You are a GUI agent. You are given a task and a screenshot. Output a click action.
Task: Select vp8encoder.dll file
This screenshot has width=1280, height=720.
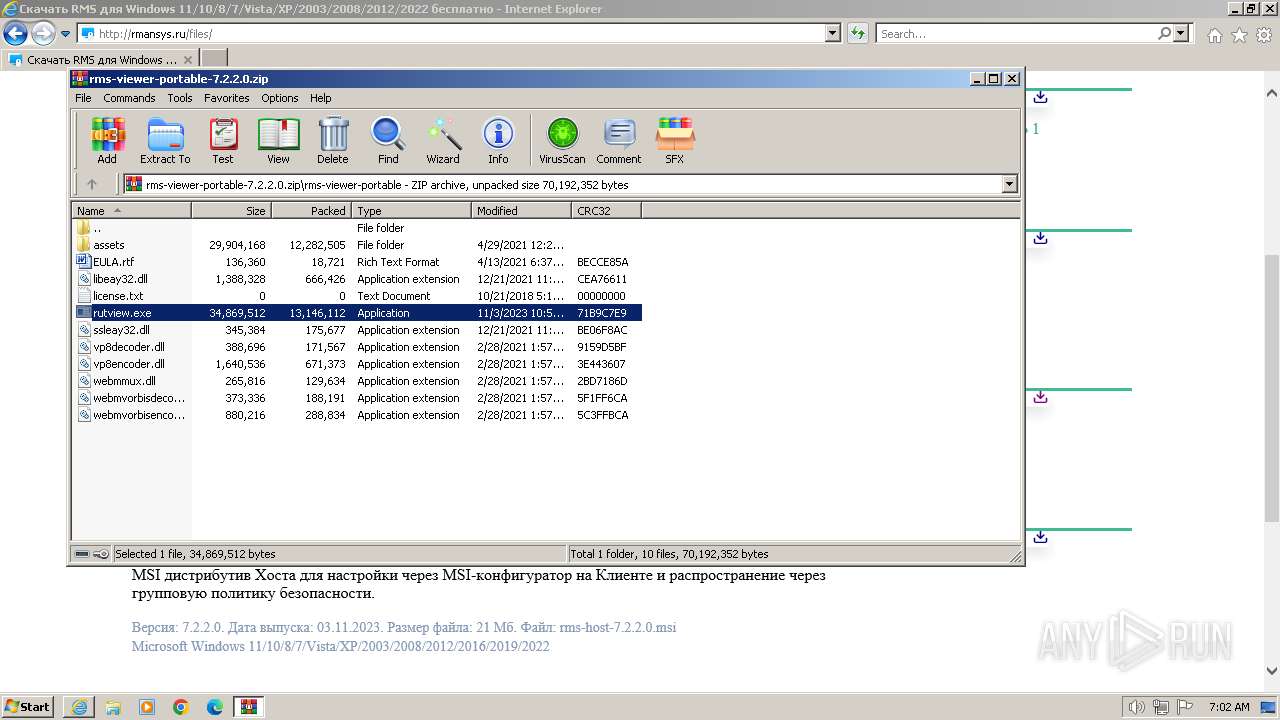point(129,364)
